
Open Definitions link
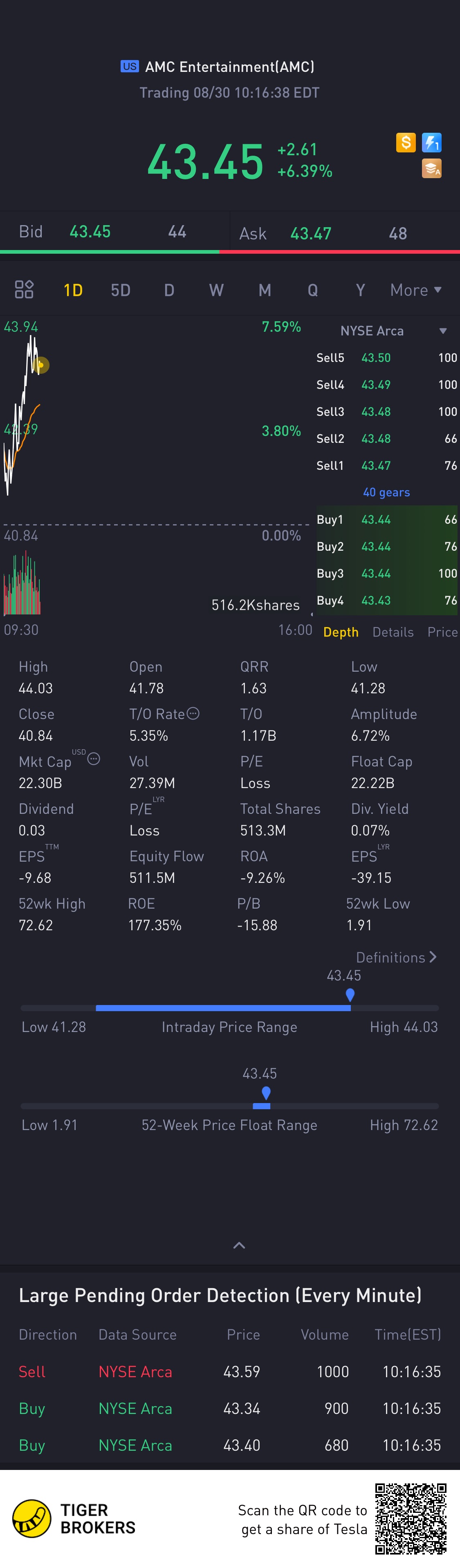[396, 958]
